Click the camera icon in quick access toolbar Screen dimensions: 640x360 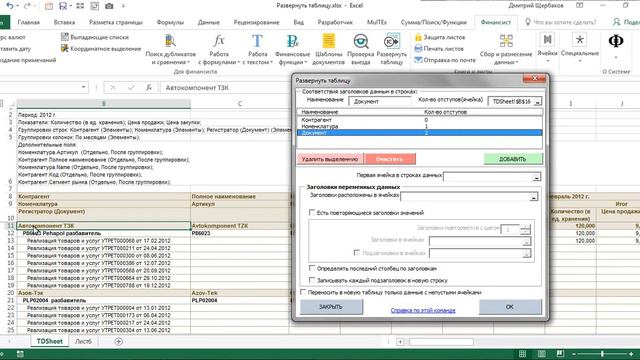click(x=109, y=6)
